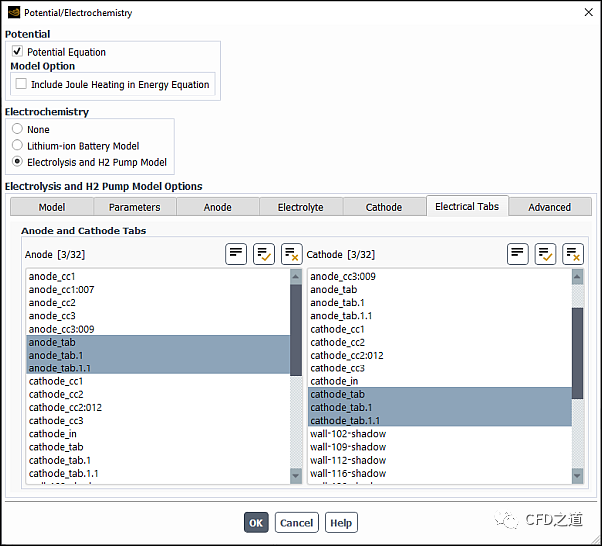Select cathode_in in the Anode list

pyautogui.click(x=53, y=434)
